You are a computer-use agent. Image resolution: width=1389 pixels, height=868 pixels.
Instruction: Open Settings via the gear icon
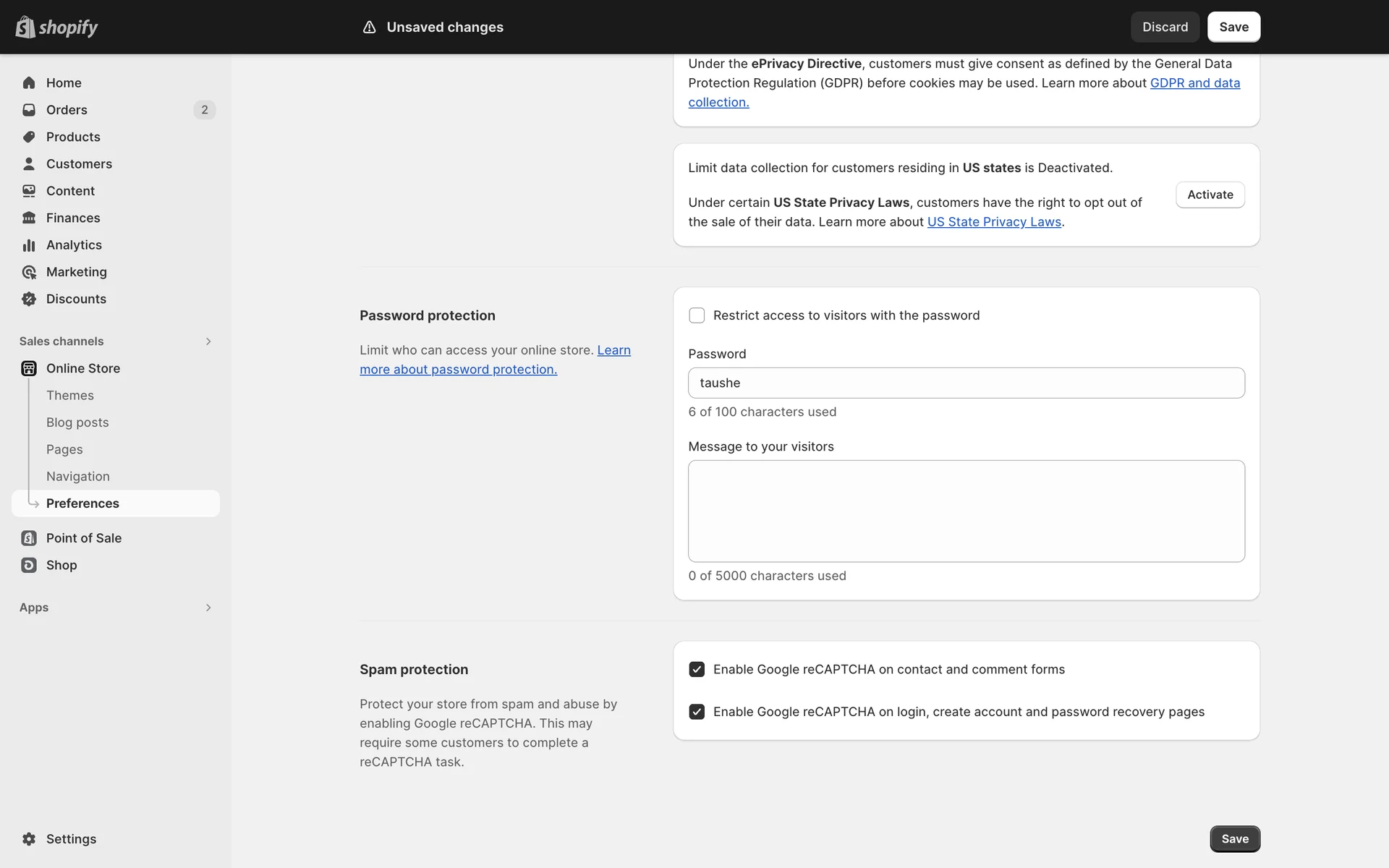(29, 839)
